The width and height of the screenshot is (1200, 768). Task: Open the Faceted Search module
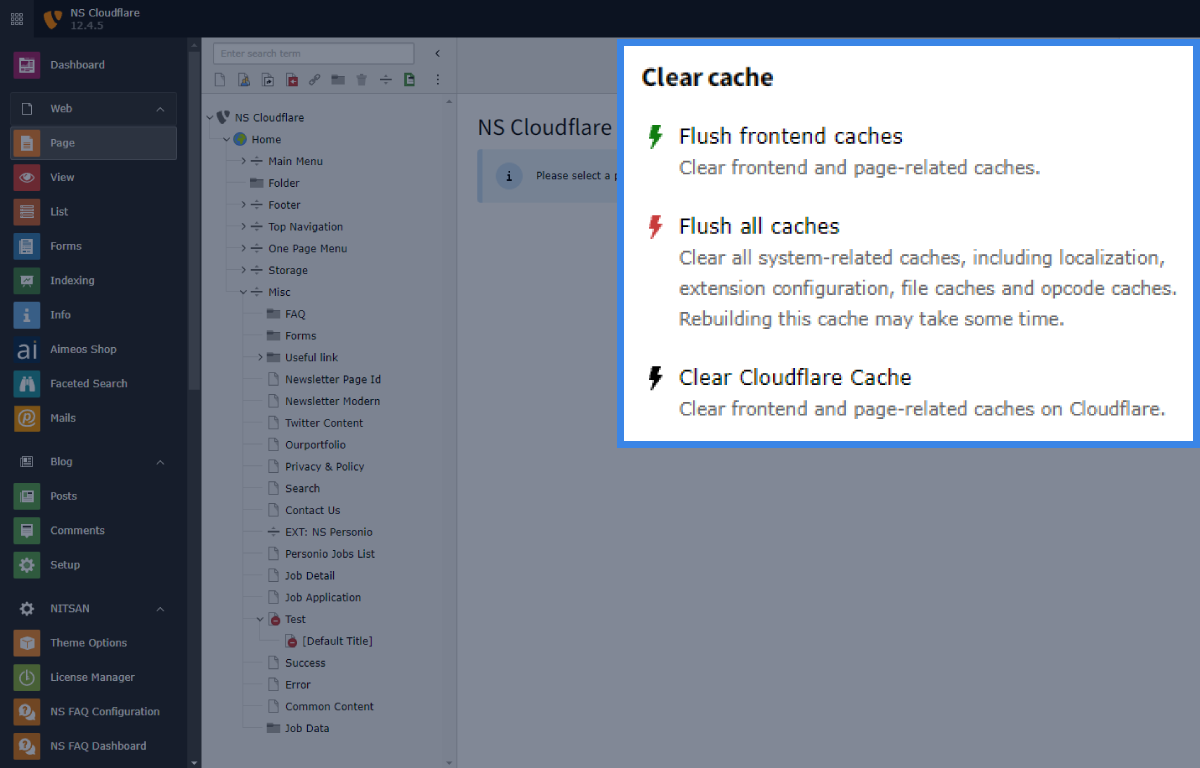(89, 383)
